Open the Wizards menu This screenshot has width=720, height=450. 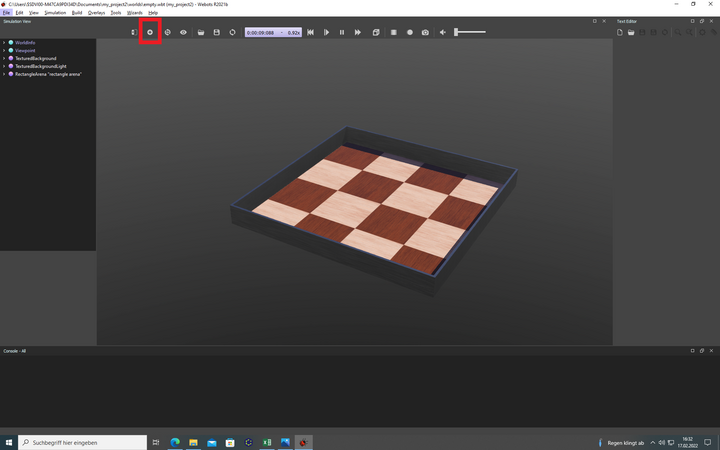click(x=134, y=13)
